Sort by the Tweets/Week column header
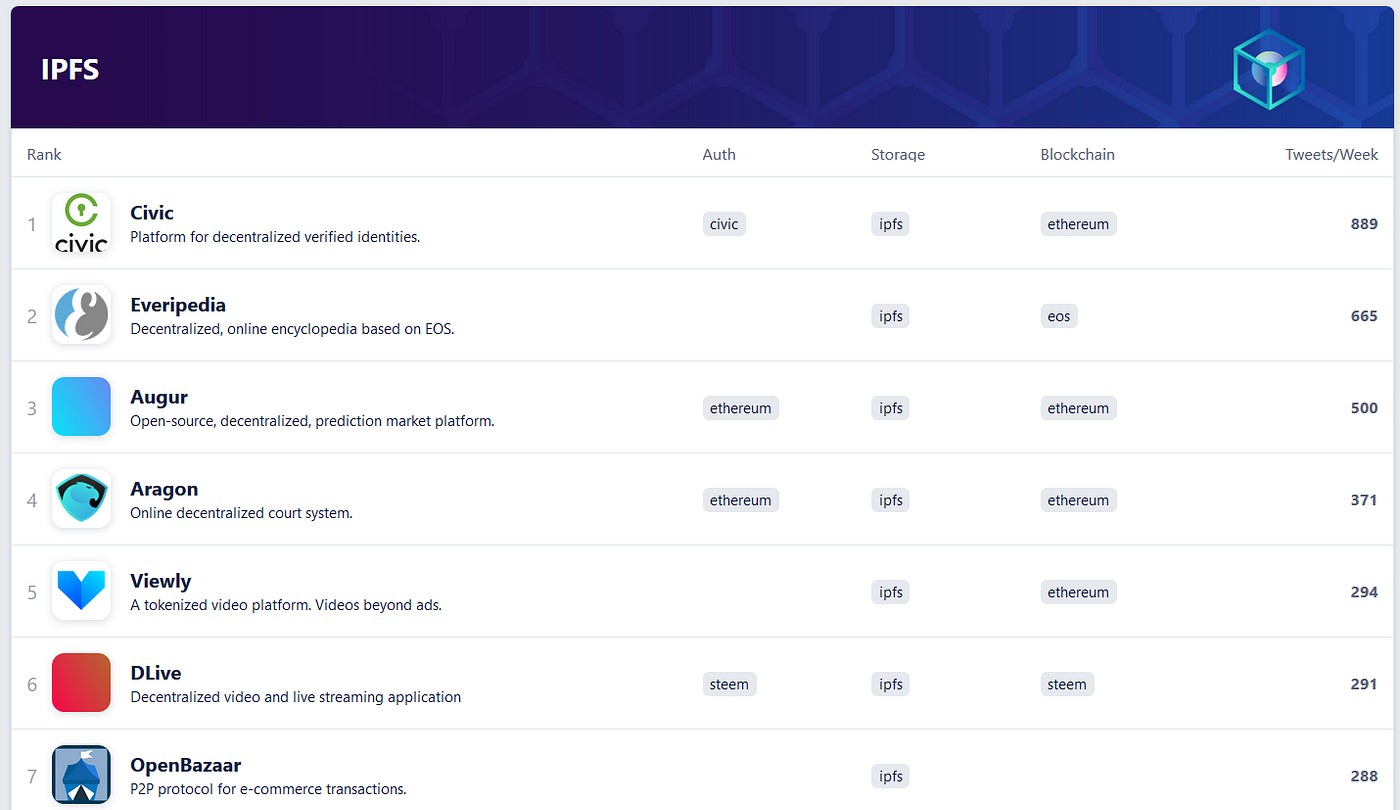 click(1332, 154)
